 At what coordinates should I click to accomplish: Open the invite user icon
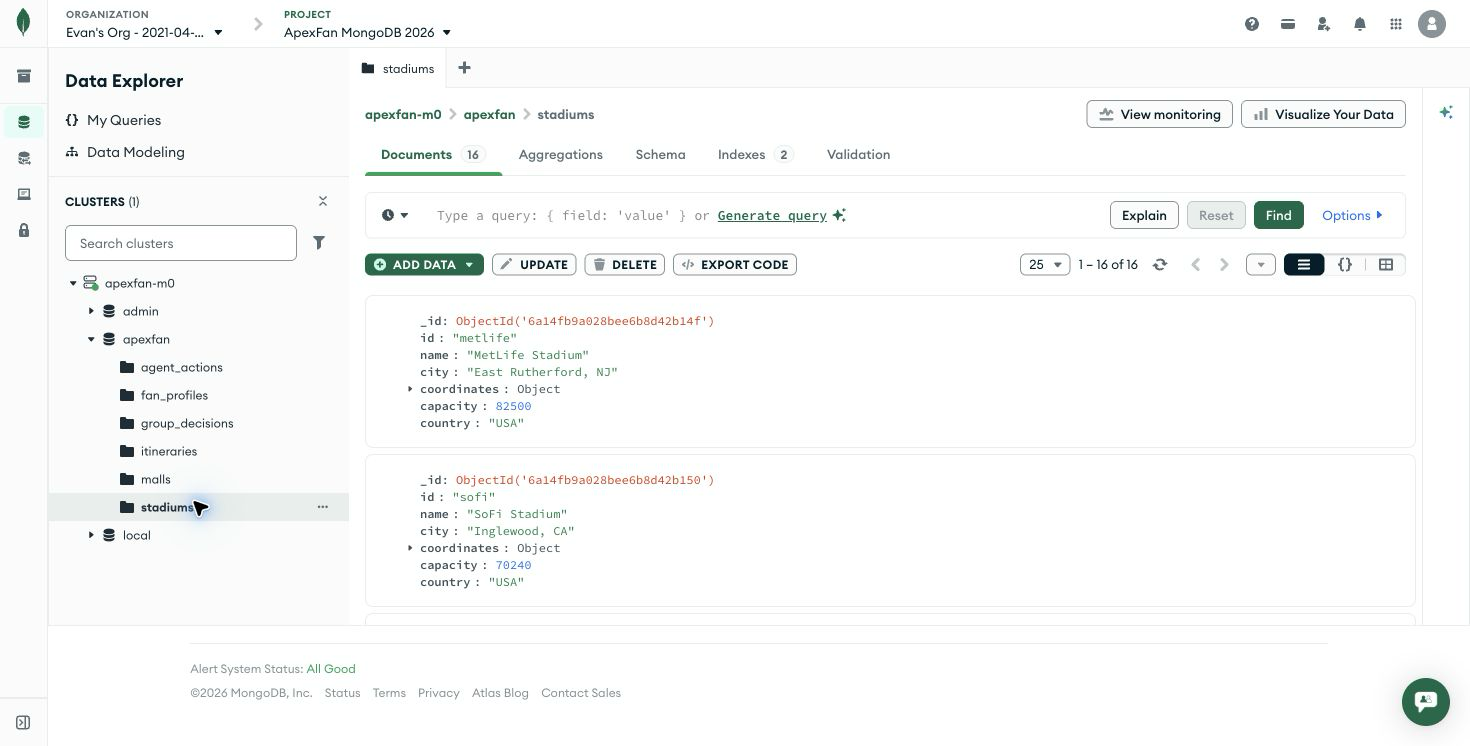coord(1324,24)
